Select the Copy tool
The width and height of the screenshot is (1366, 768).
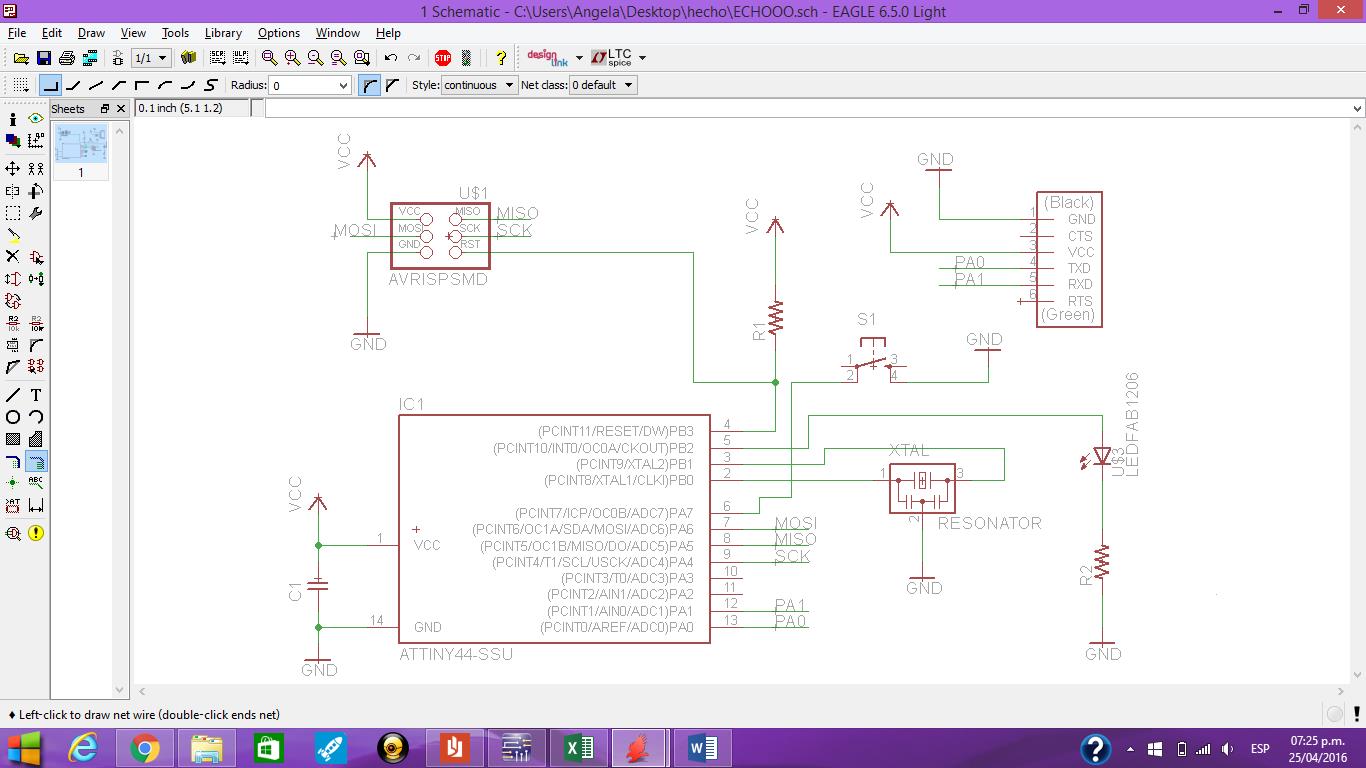(x=36, y=168)
